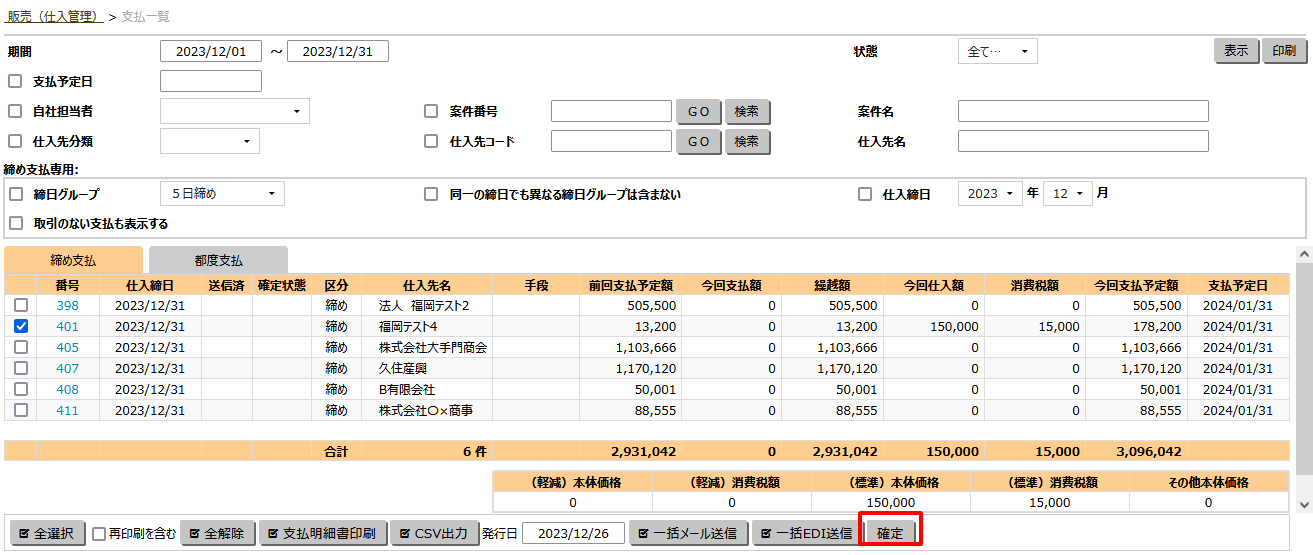Click the 全解除 deselect-all button
The height and width of the screenshot is (555, 1313).
[x=217, y=534]
